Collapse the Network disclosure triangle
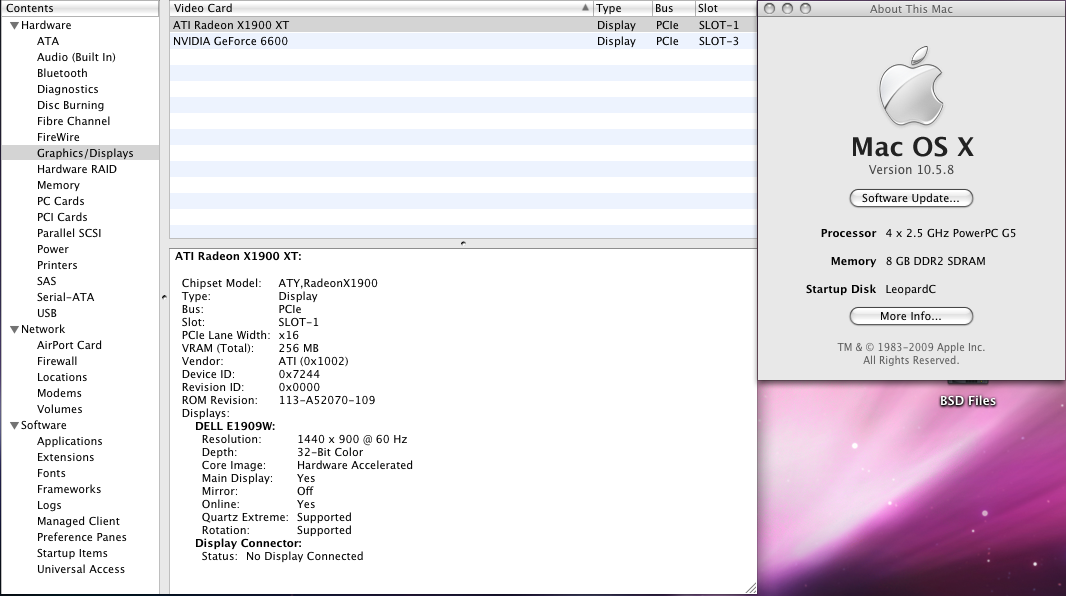 (x=14, y=330)
